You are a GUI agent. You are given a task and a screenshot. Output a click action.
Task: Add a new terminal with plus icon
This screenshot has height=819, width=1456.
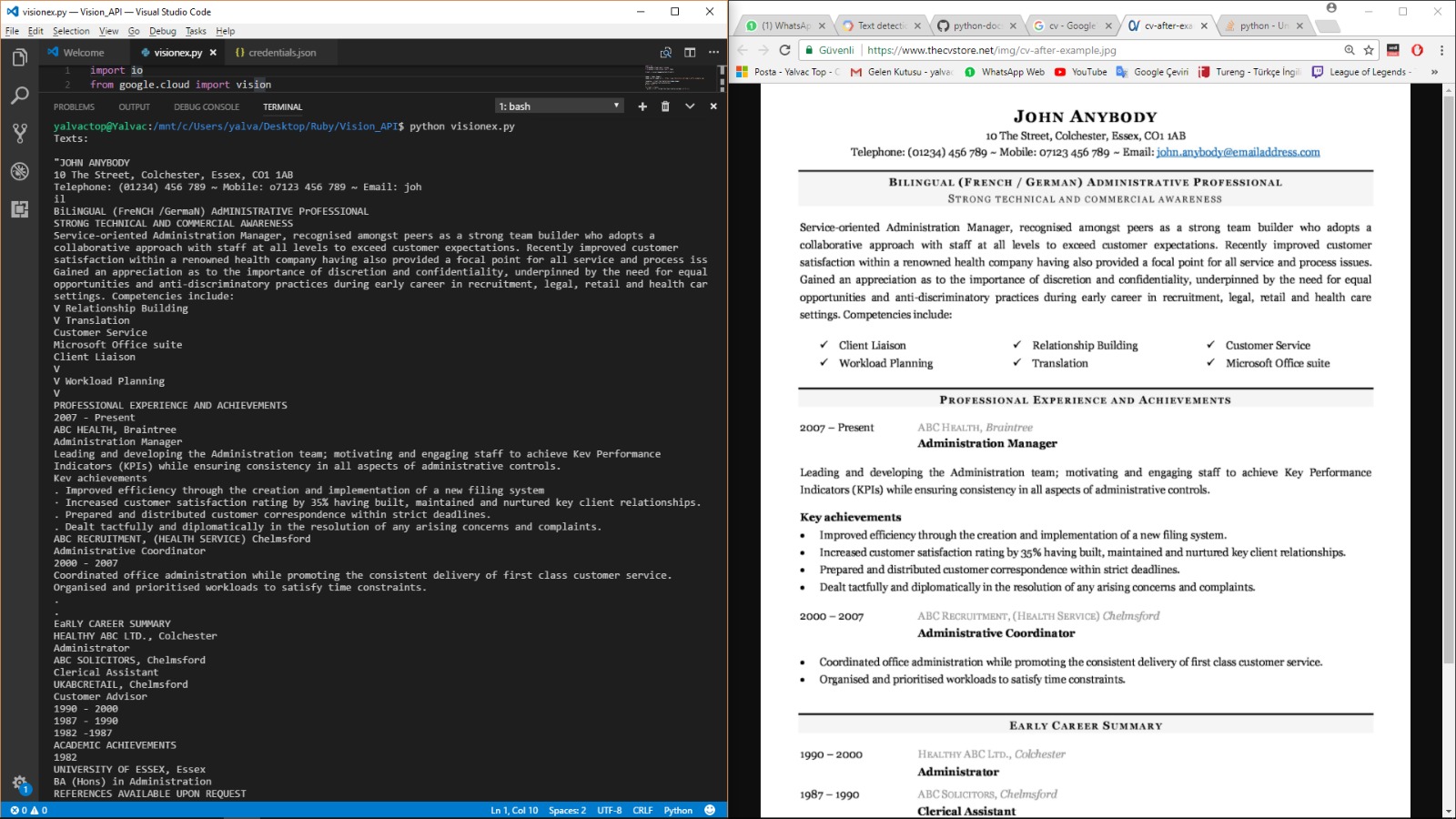click(x=642, y=106)
